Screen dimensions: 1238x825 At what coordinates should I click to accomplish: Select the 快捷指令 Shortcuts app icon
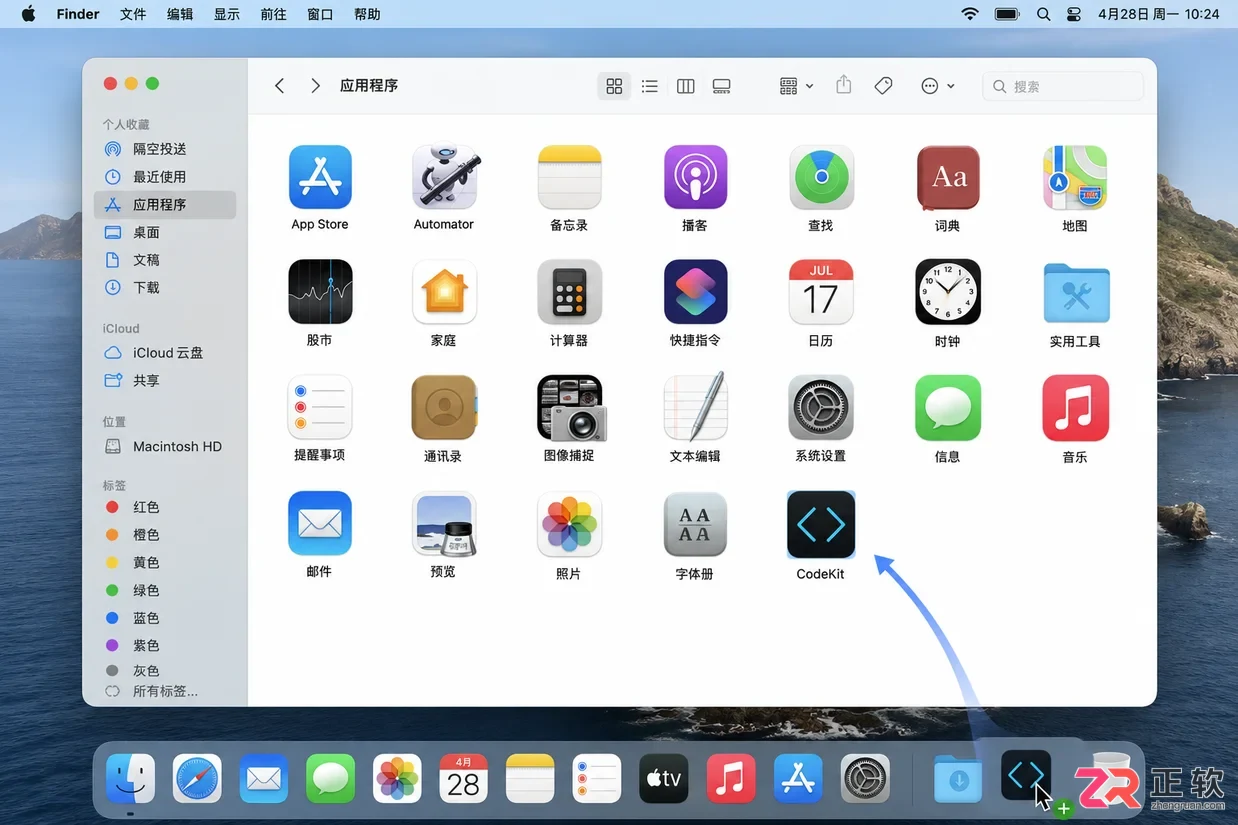click(695, 292)
